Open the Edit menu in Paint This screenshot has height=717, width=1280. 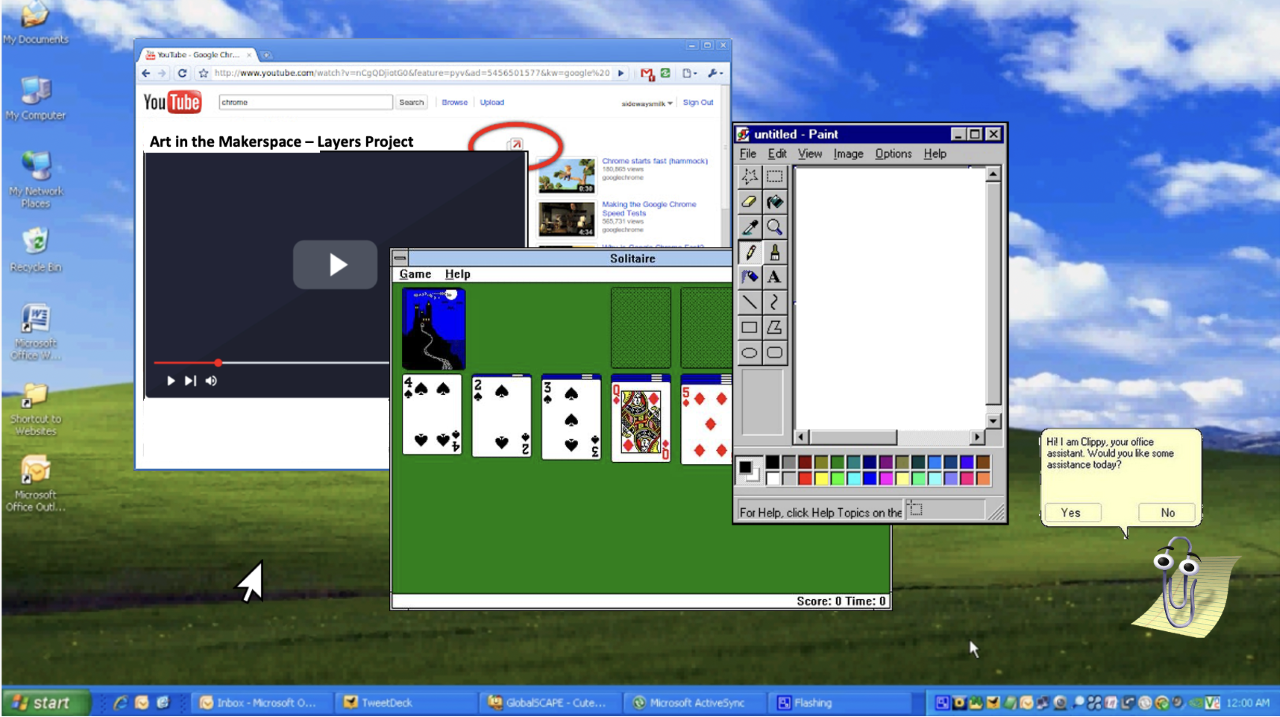tap(777, 154)
